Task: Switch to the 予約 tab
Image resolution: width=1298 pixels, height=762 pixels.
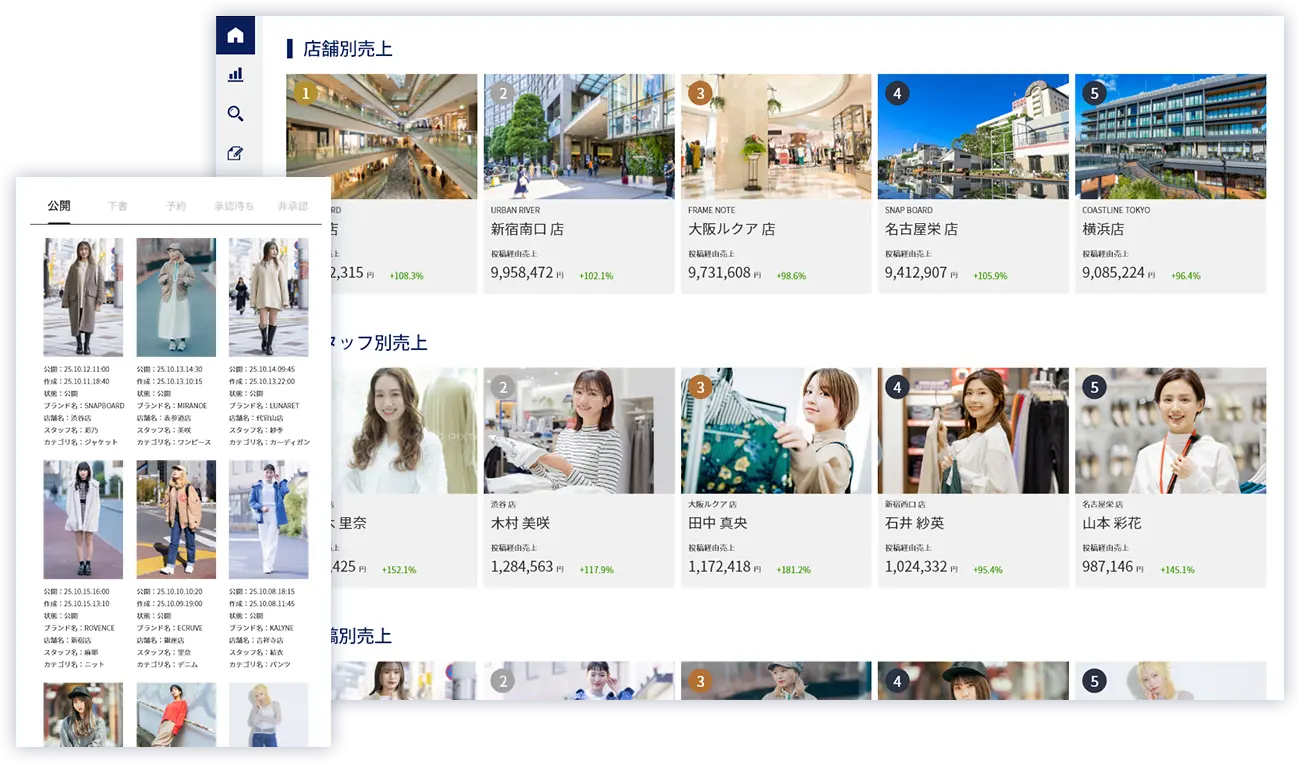Action: click(176, 206)
